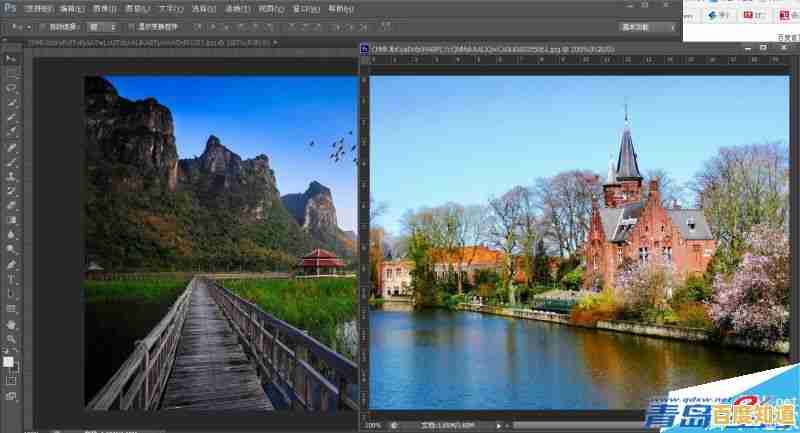Open the 文件 menu

[x=37, y=8]
